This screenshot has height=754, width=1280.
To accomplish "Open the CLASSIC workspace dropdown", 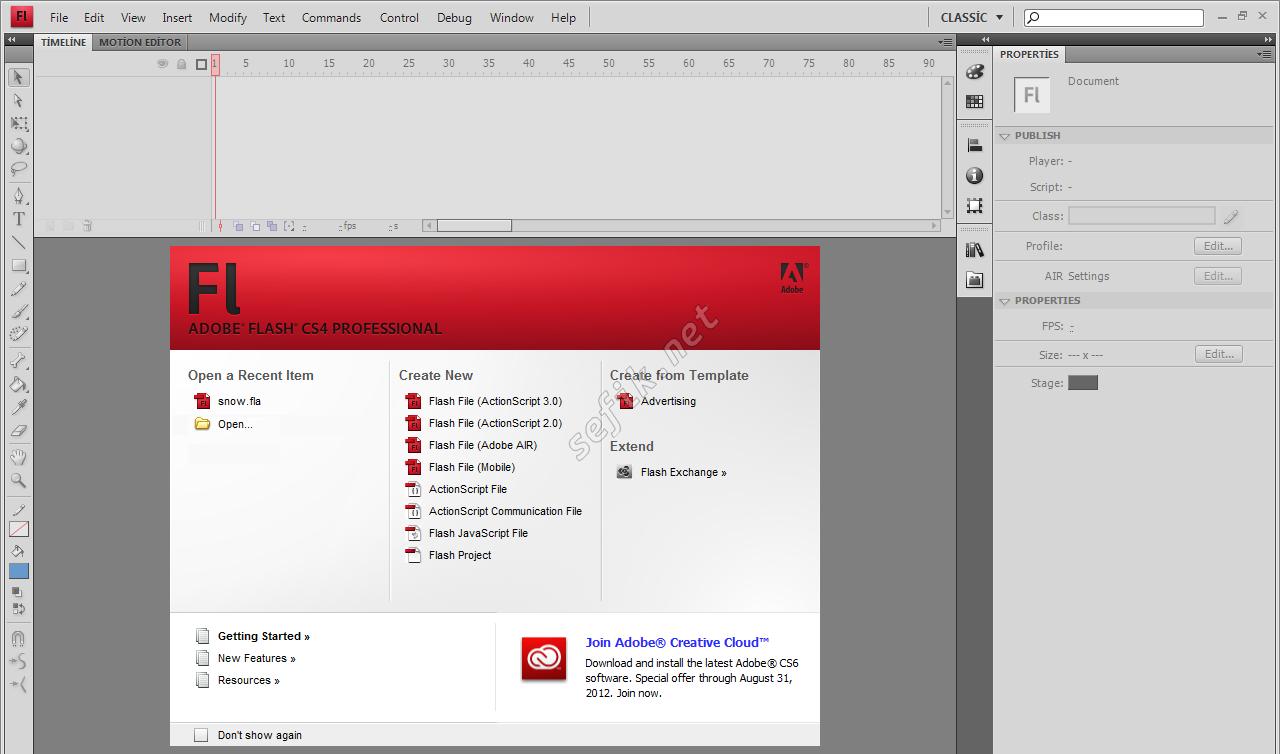I will (x=971, y=17).
